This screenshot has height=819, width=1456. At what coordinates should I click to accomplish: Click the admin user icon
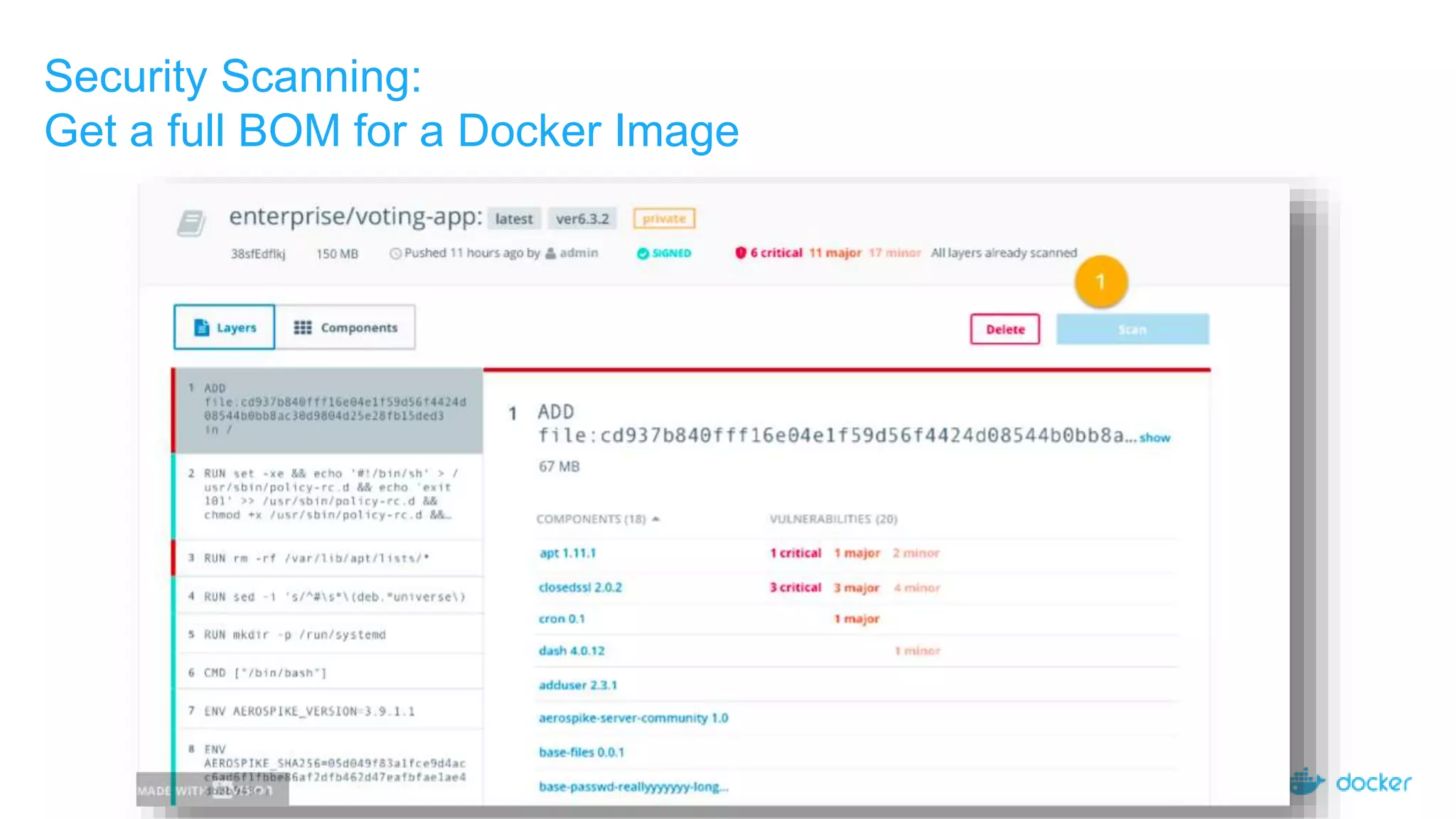pos(550,253)
